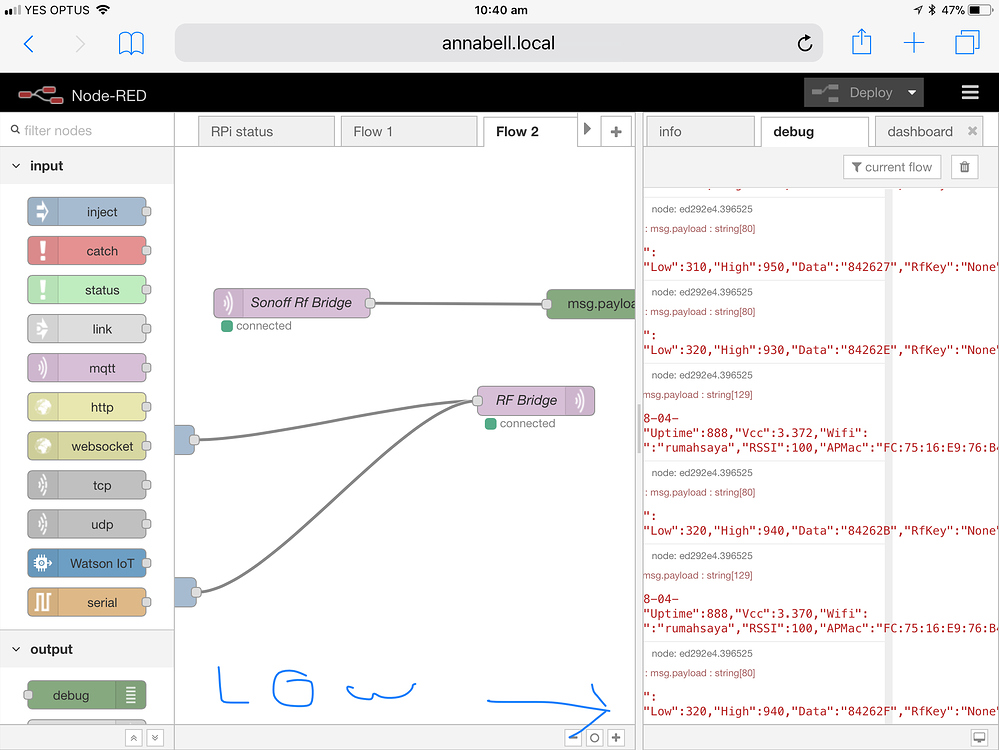Viewport: 999px width, 750px height.
Task: Click the mqtt node in the input palette
Action: pyautogui.click(x=87, y=368)
